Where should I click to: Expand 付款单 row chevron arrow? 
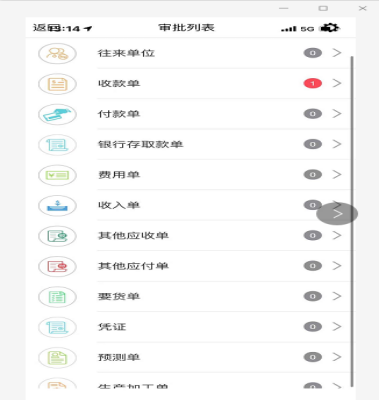[337, 114]
